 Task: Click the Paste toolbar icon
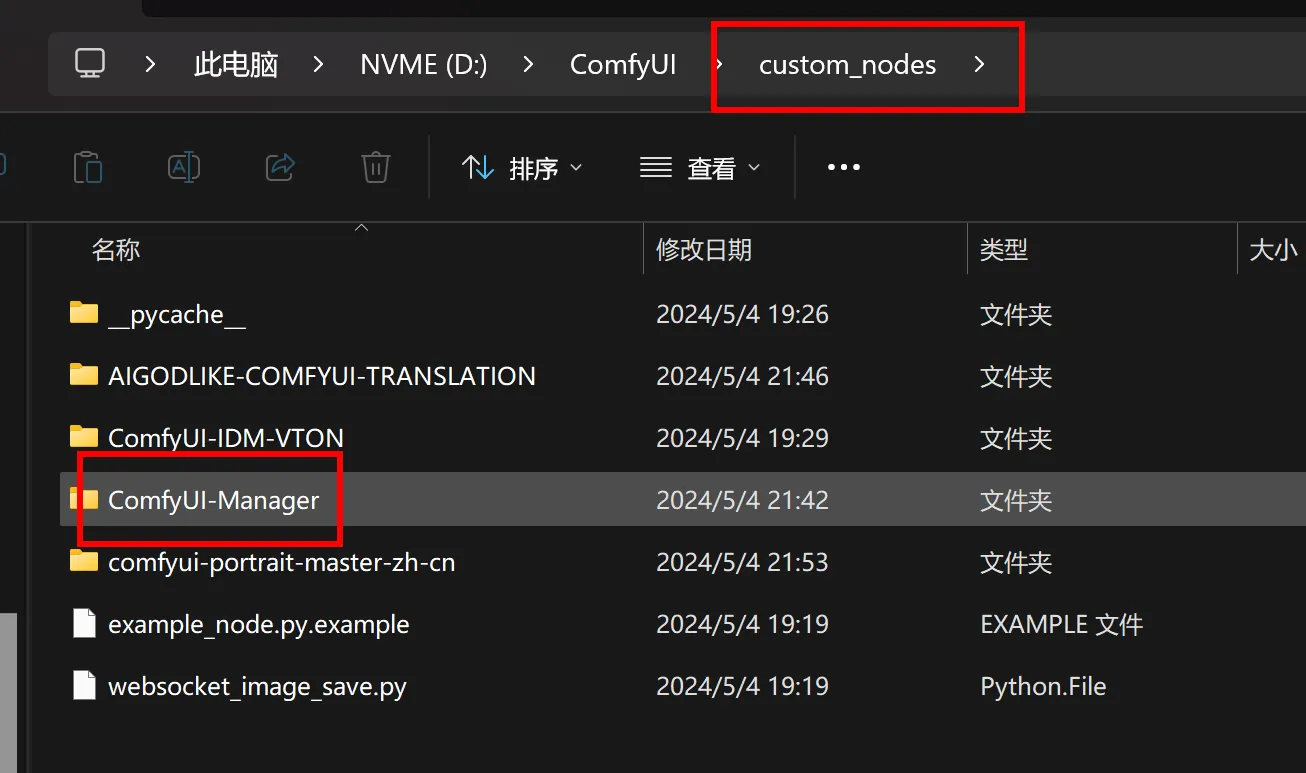[88, 167]
